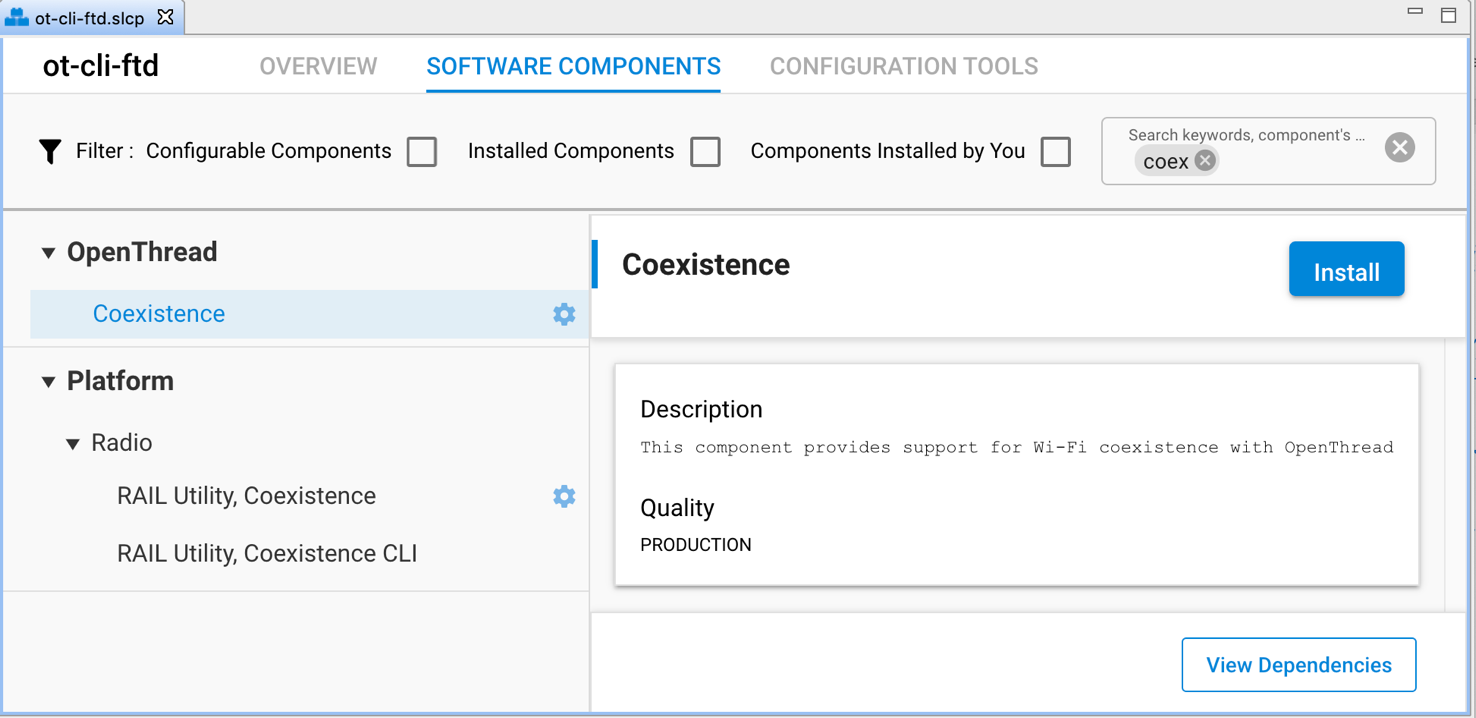
Task: Open the Configuration Tools tab
Action: click(x=903, y=66)
